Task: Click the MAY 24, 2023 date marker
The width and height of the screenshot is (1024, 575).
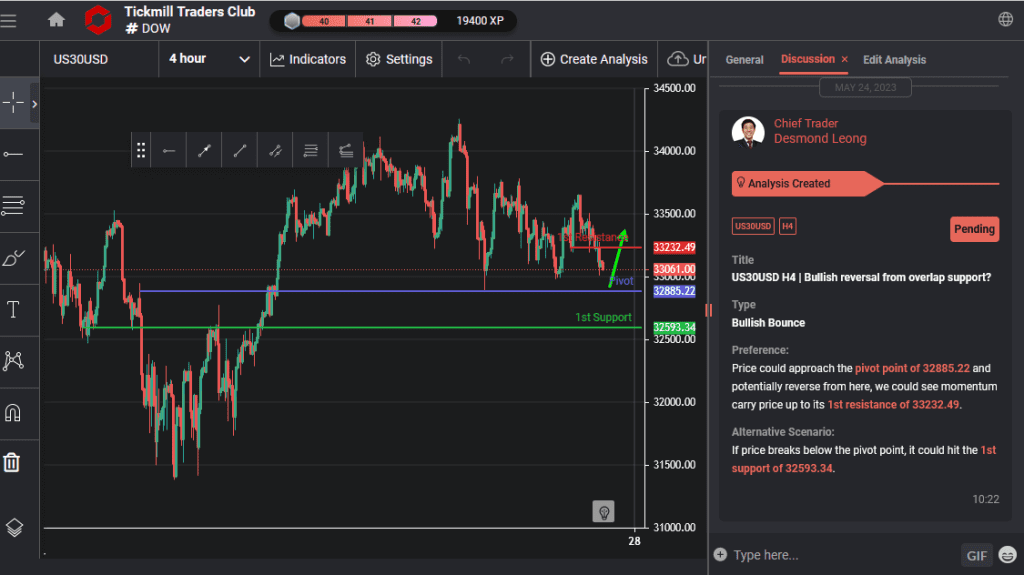Action: coord(865,87)
